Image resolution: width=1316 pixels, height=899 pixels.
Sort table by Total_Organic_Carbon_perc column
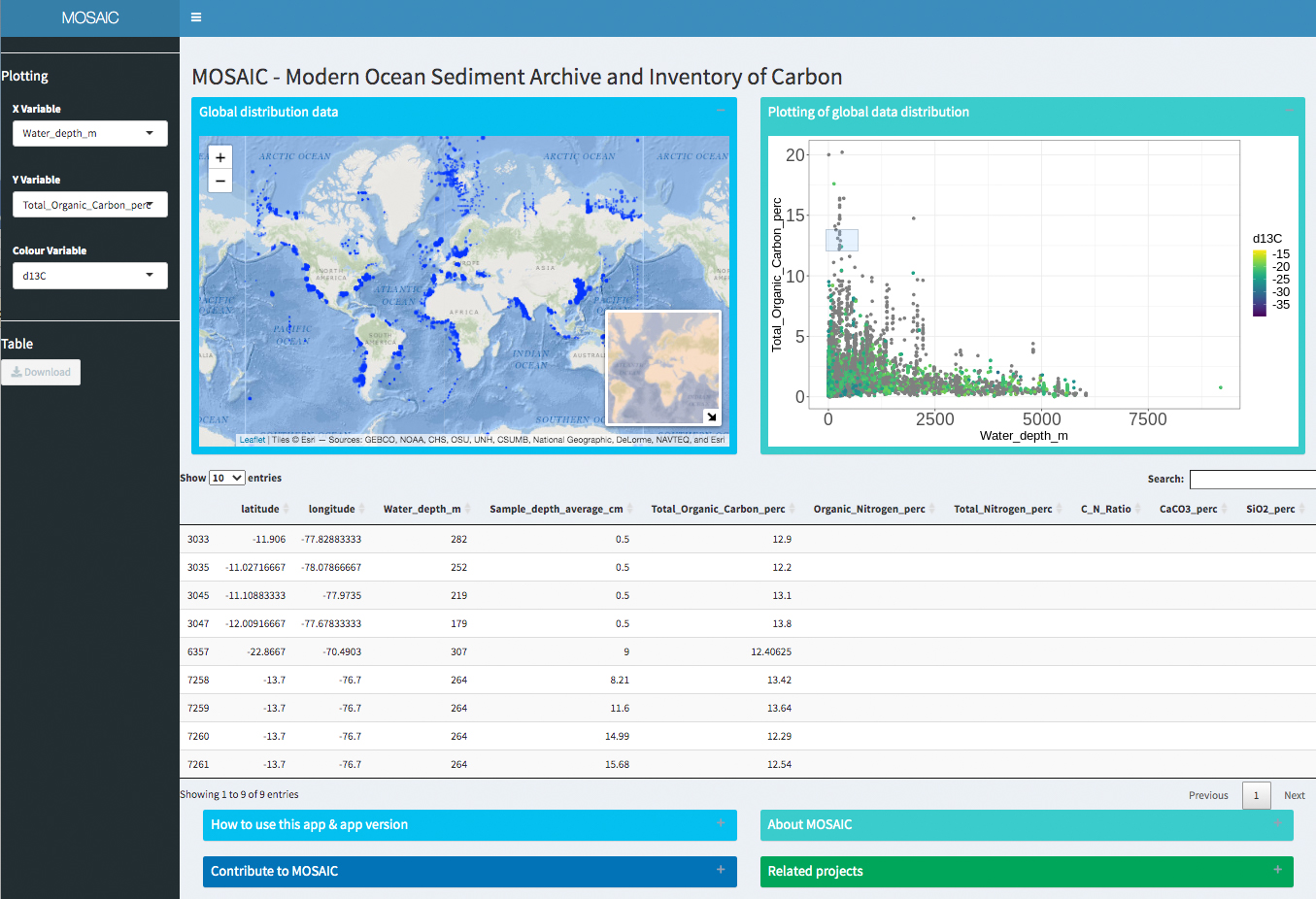[719, 509]
